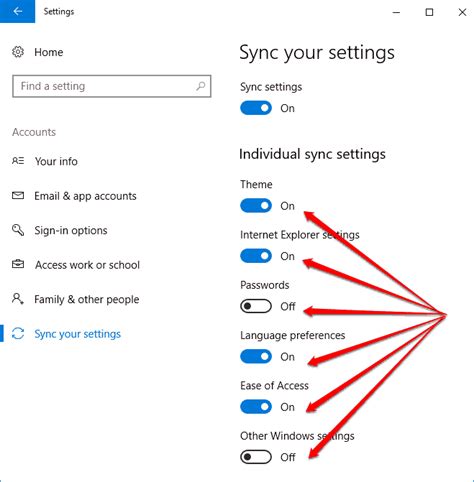474x482 pixels.
Task: Click the Sign-in options key icon
Action: pos(18,230)
